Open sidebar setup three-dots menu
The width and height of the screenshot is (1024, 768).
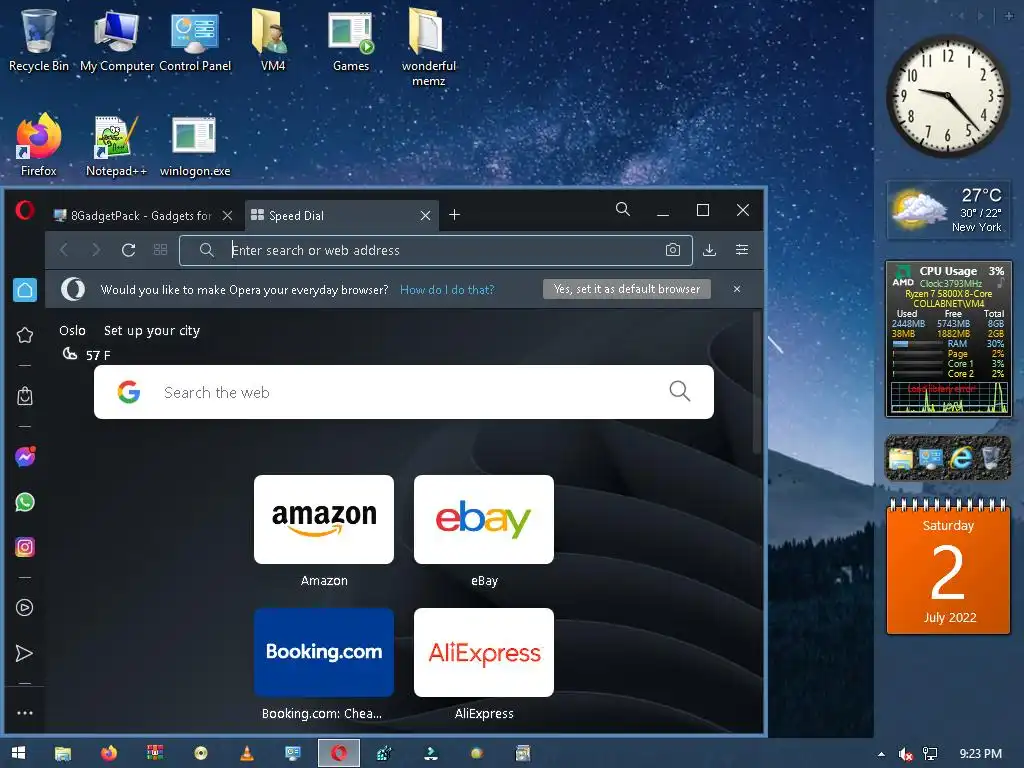pos(25,713)
